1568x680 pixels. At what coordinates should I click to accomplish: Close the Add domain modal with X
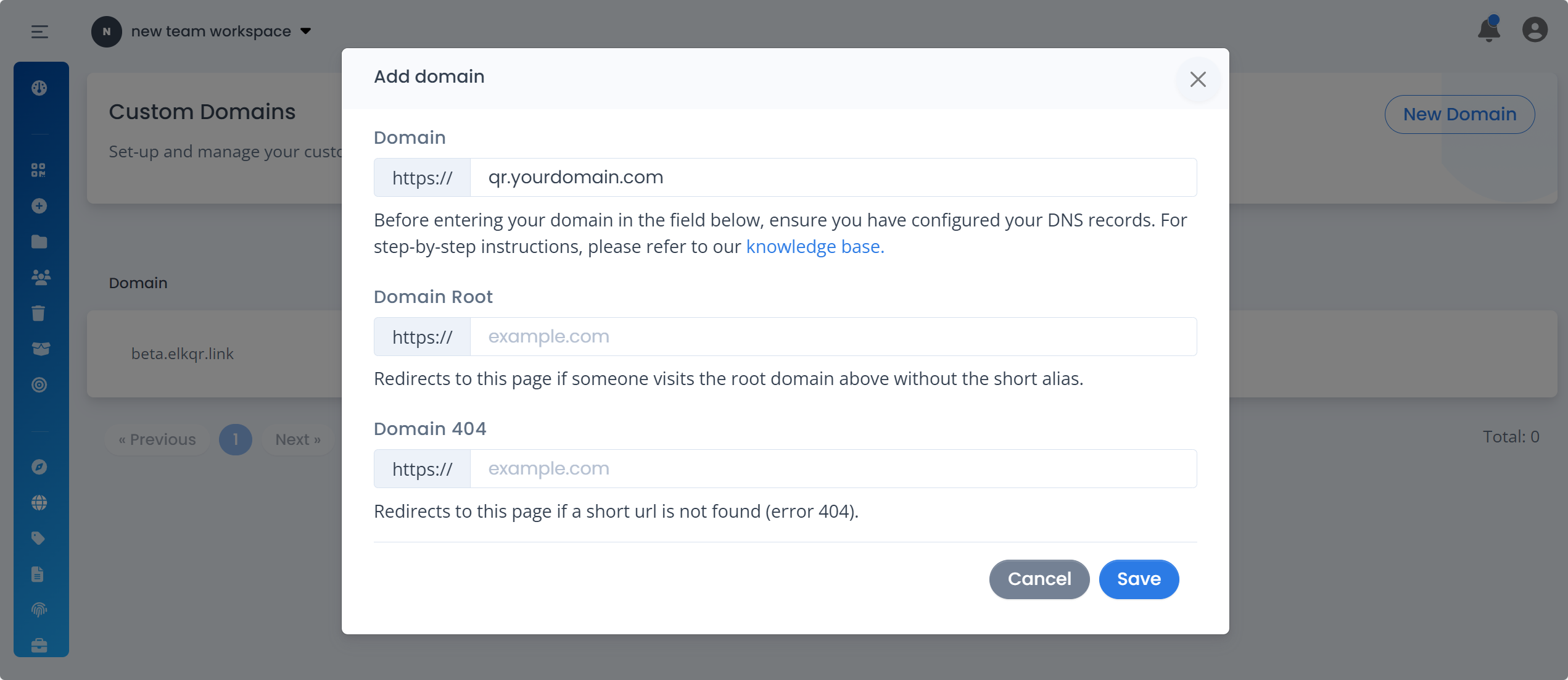pyautogui.click(x=1197, y=80)
